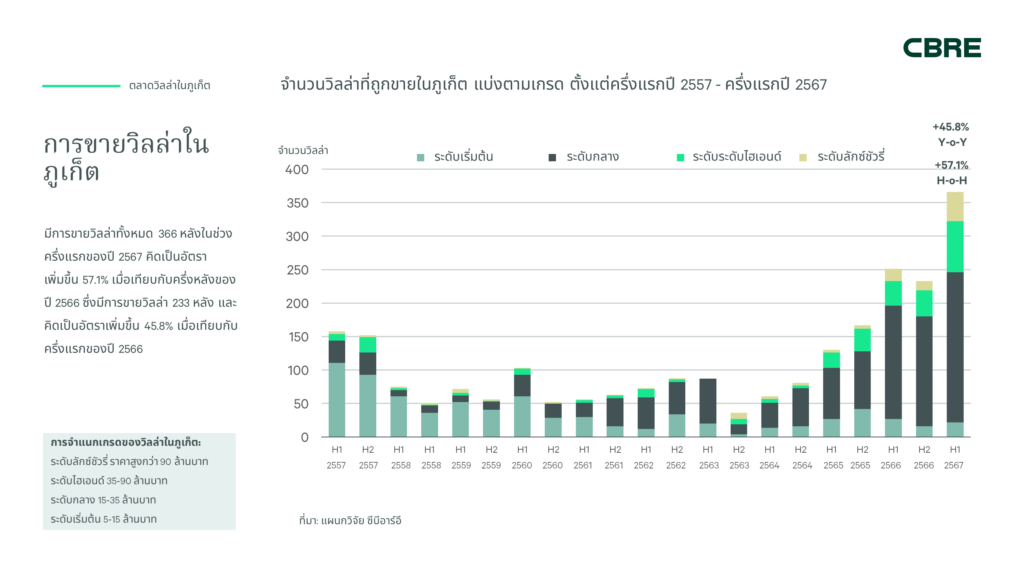
Task: Click the ระดับกลาง legend dark square
Action: point(552,157)
